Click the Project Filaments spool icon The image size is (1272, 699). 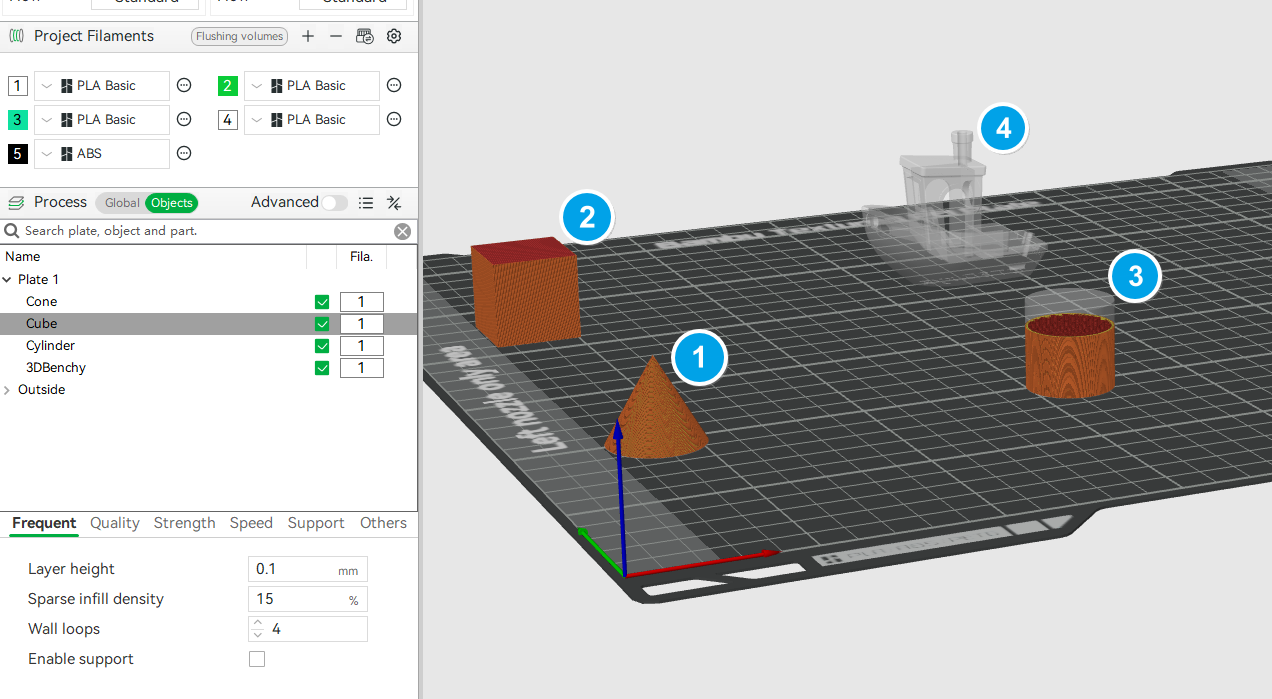coord(17,36)
